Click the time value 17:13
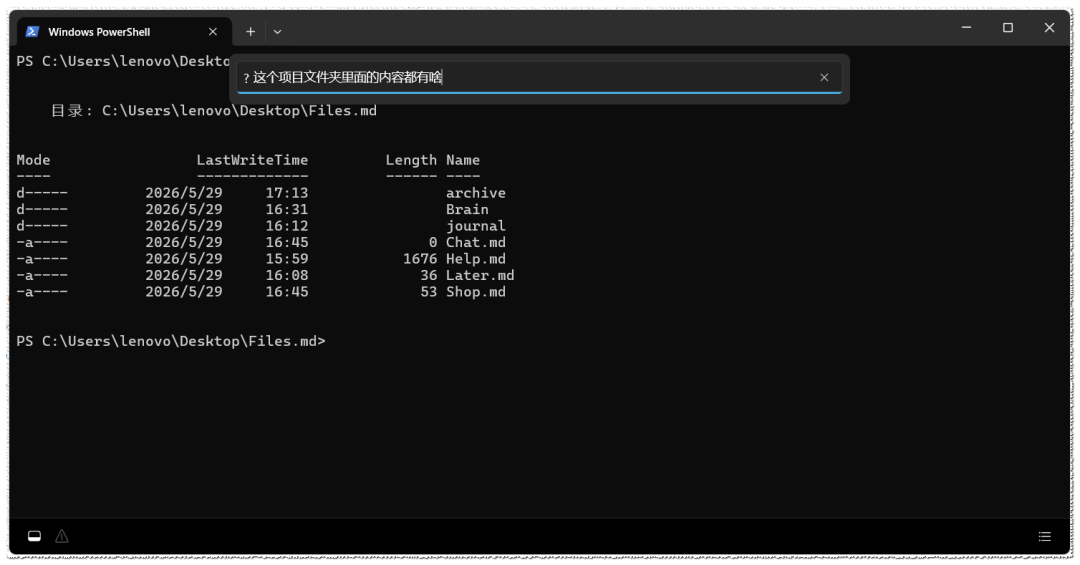The image size is (1080, 565). tap(287, 193)
